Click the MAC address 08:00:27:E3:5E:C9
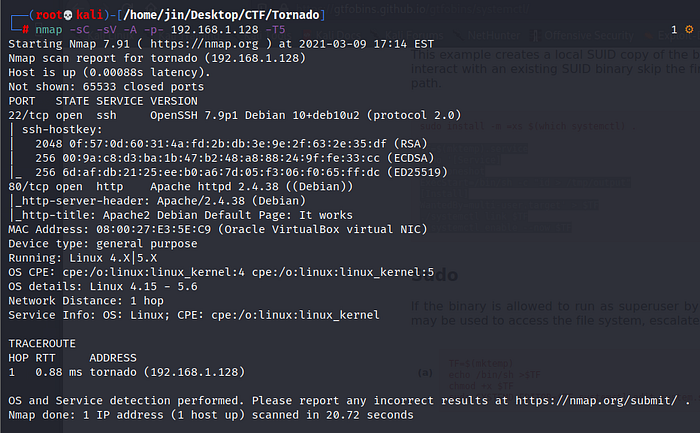 pyautogui.click(x=150, y=229)
